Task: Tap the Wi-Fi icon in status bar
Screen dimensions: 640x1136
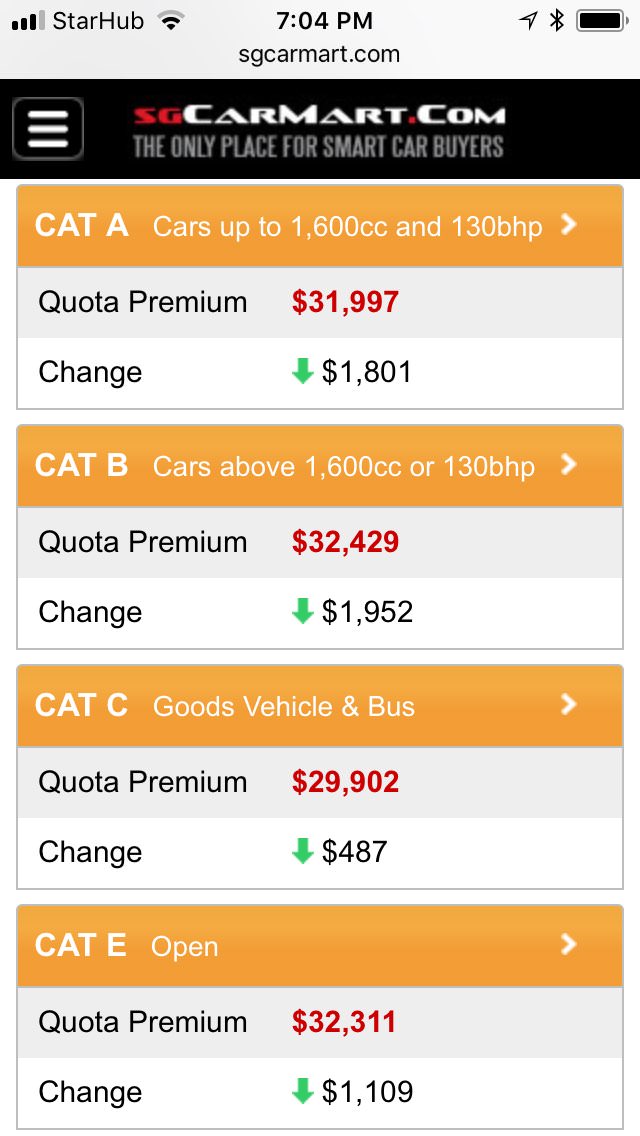Action: pyautogui.click(x=171, y=21)
